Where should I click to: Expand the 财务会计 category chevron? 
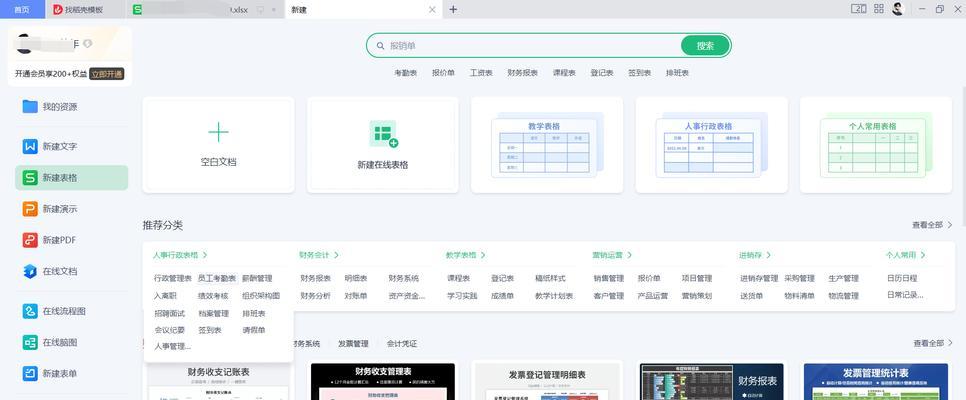(336, 255)
